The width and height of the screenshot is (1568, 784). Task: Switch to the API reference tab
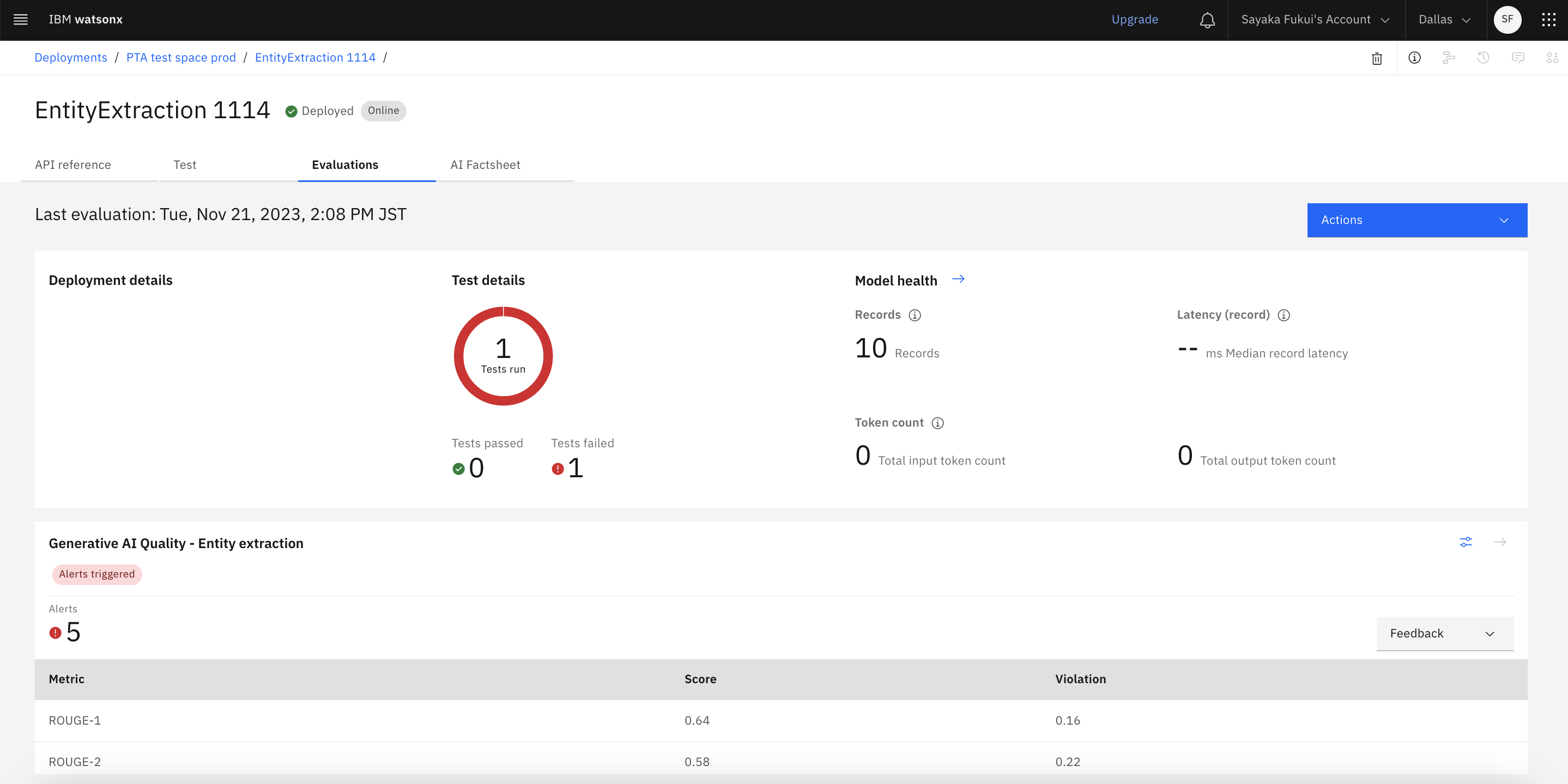tap(73, 164)
